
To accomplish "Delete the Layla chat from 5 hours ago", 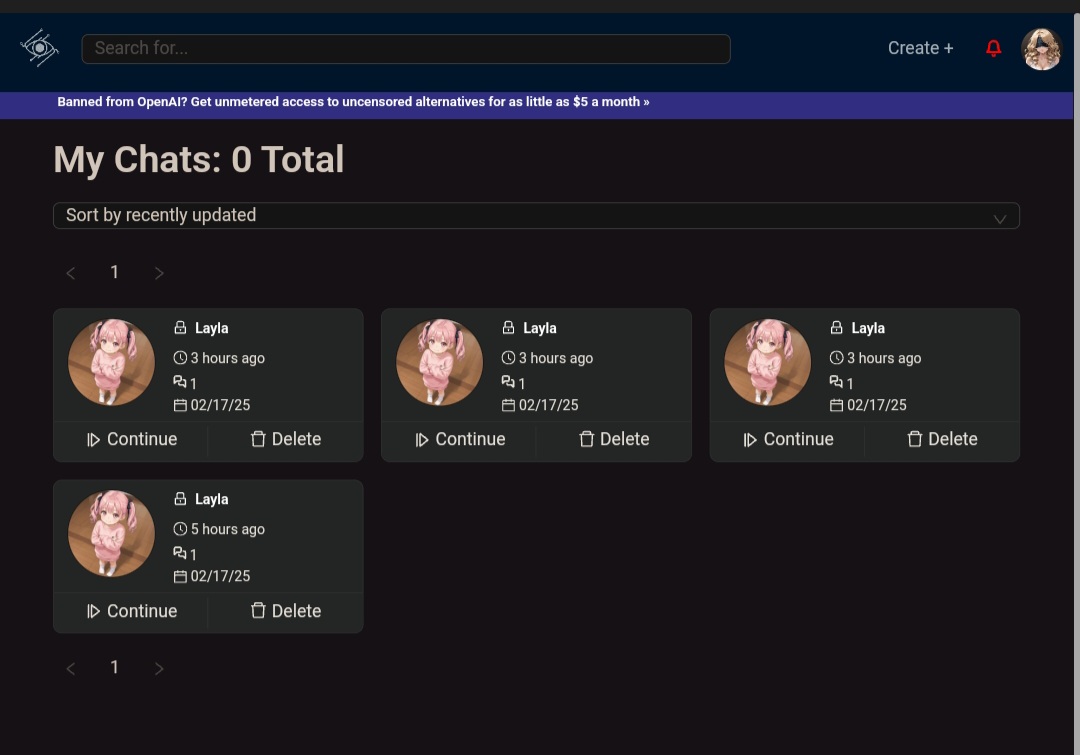I will (286, 611).
